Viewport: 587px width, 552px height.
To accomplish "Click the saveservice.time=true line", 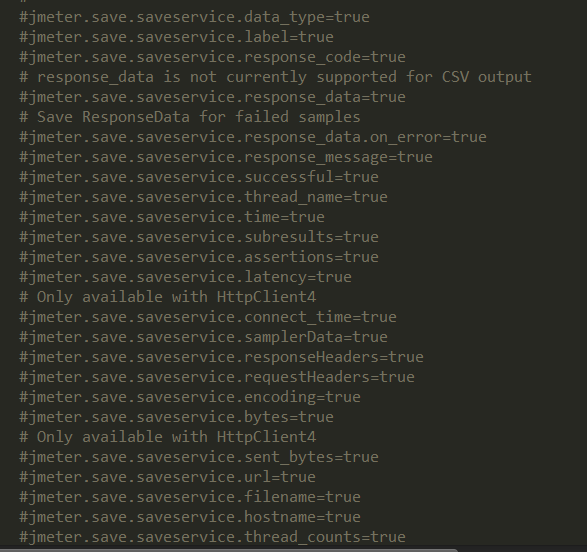I will pyautogui.click(x=172, y=217).
